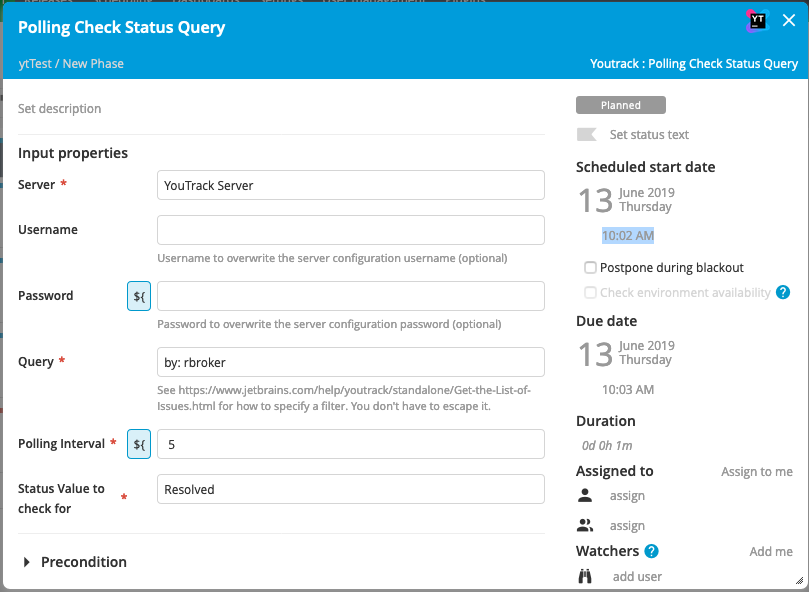Click the Query help text with jetbrains URL

coord(344,398)
